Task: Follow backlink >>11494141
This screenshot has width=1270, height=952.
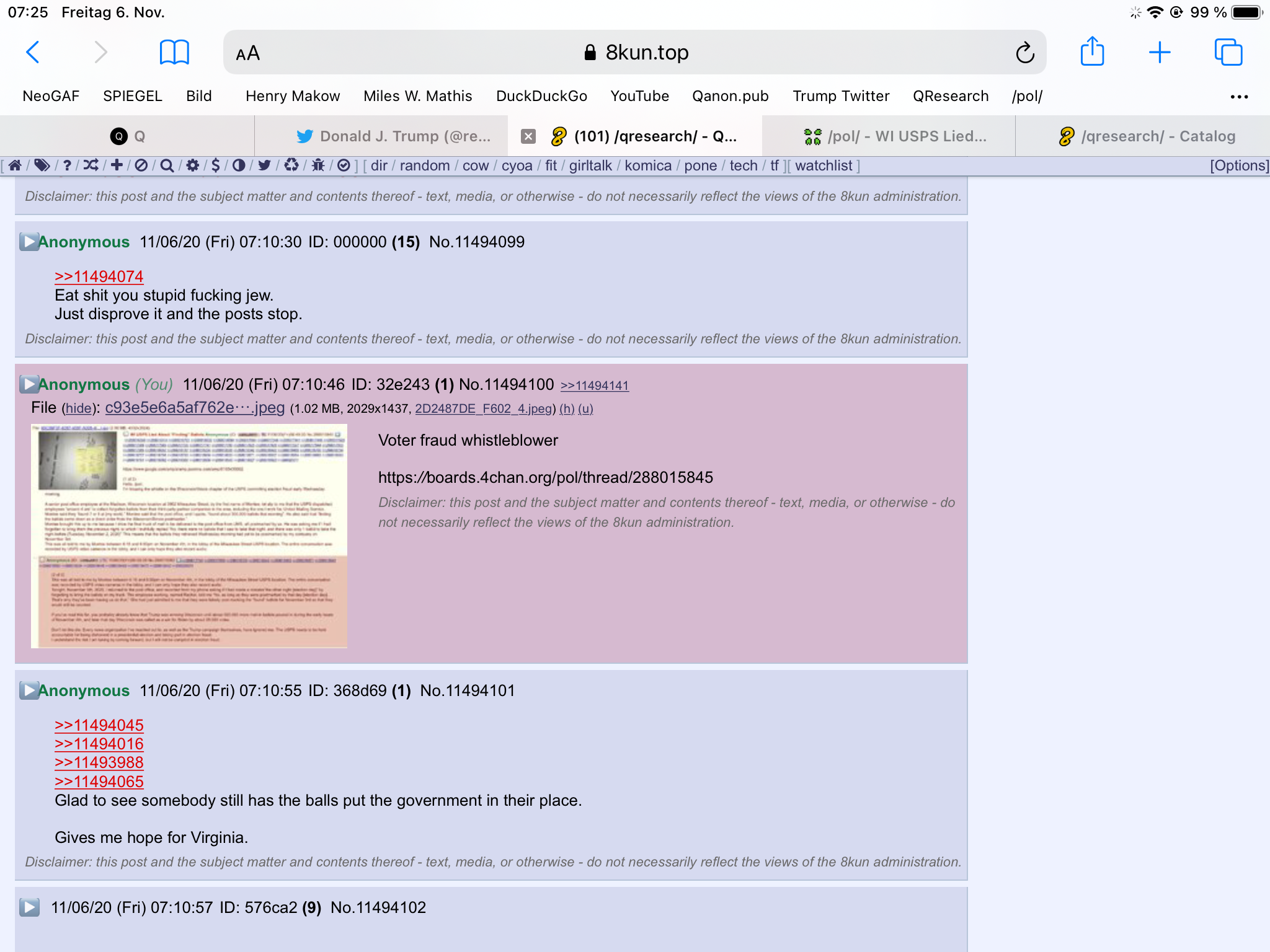Action: [595, 386]
